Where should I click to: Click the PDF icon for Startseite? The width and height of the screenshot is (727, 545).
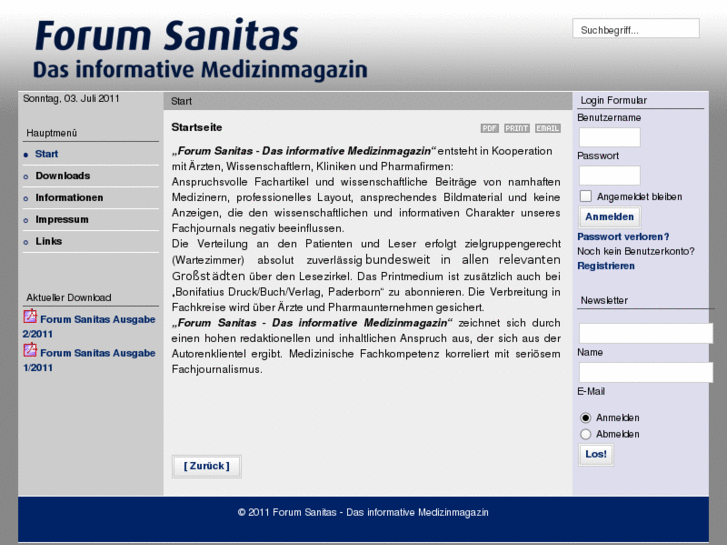490,128
